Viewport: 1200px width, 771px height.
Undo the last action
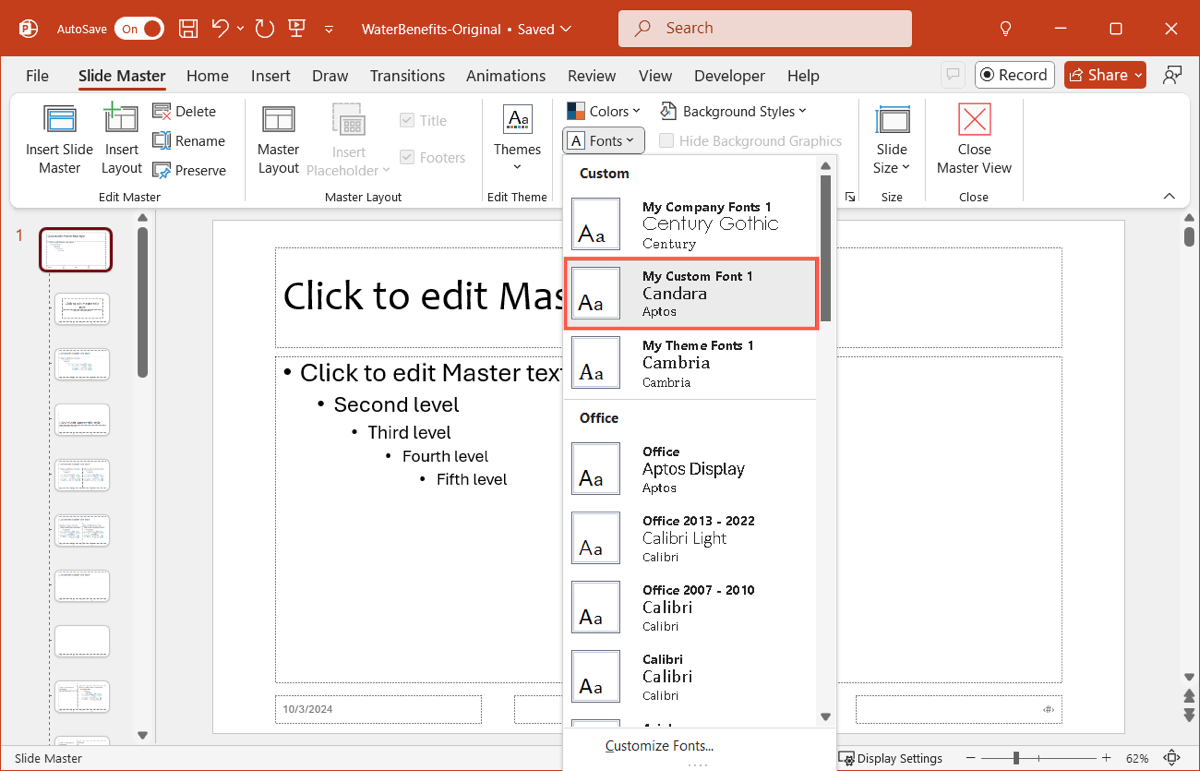[221, 29]
